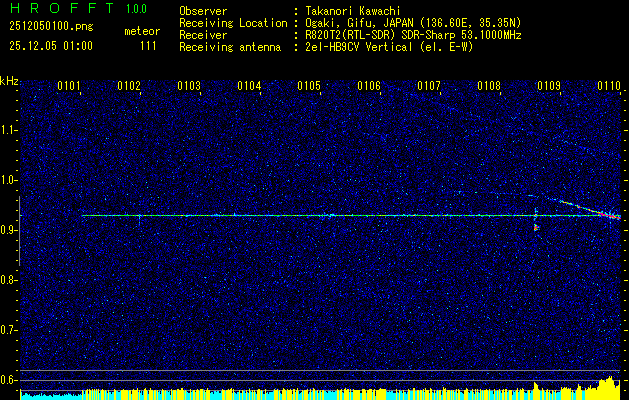Select the 1.1 kHz frequency tick label

pos(9,130)
